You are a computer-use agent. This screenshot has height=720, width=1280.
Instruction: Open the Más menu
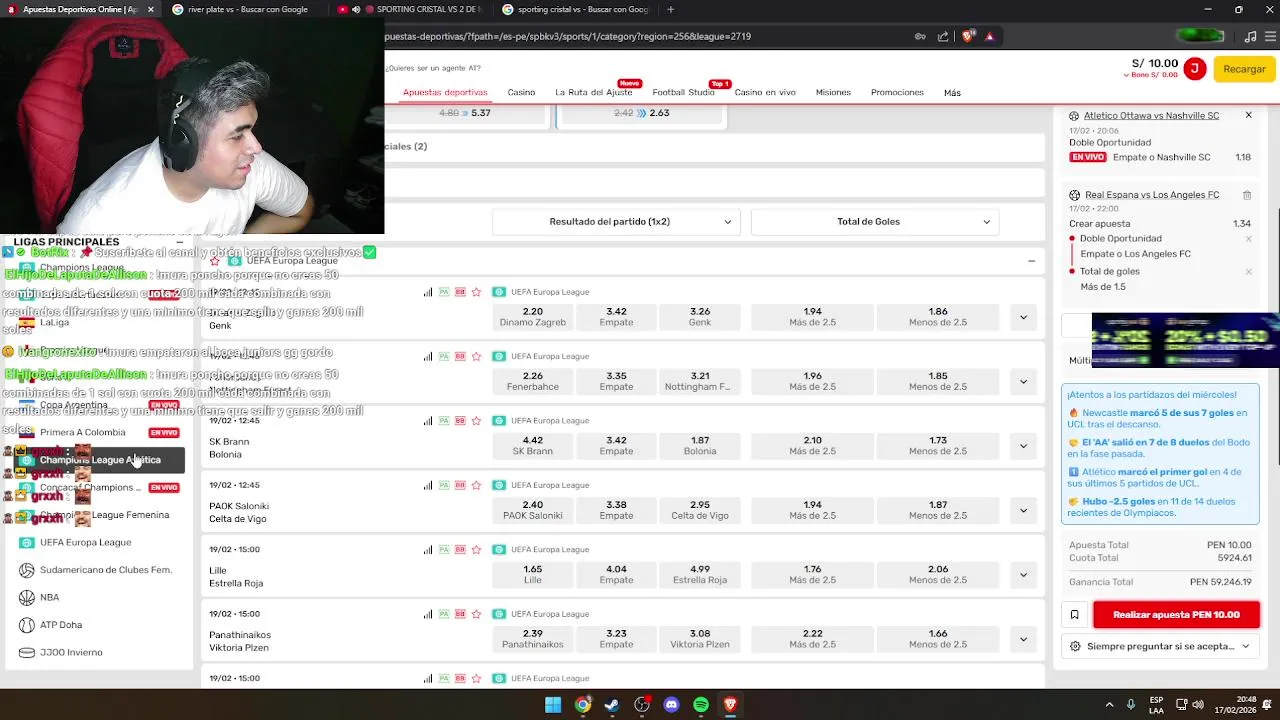952,92
